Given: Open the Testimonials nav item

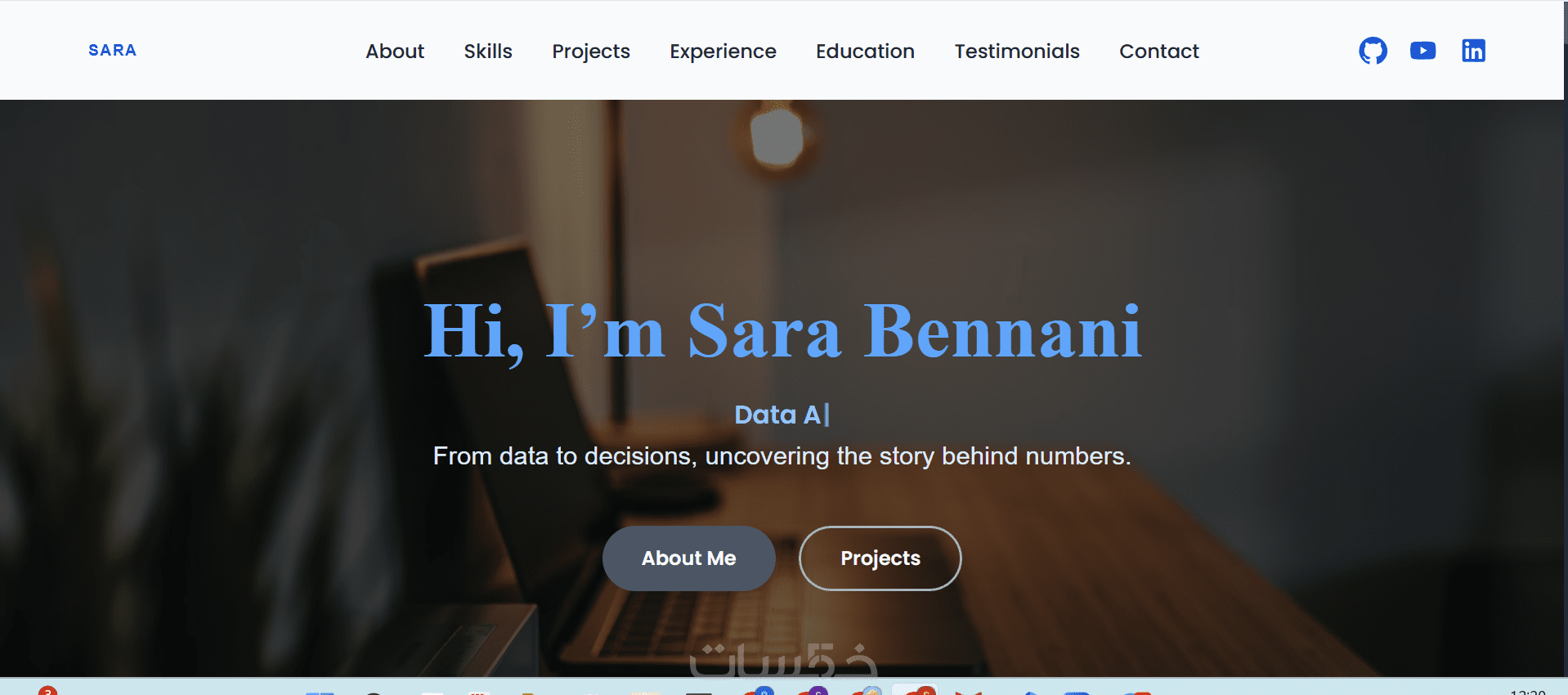Looking at the screenshot, I should coord(1017,52).
